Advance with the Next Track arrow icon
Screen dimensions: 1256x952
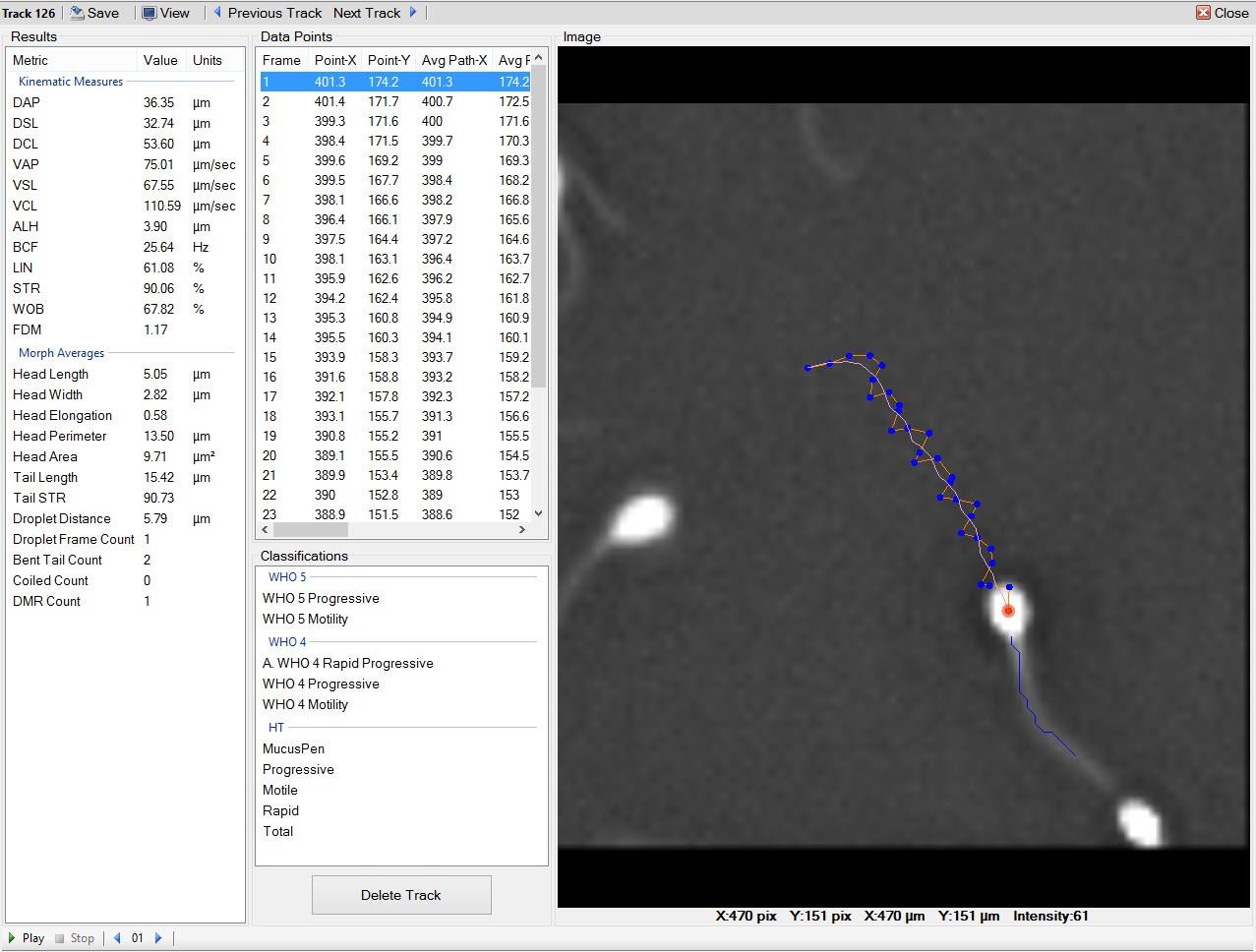coord(413,13)
